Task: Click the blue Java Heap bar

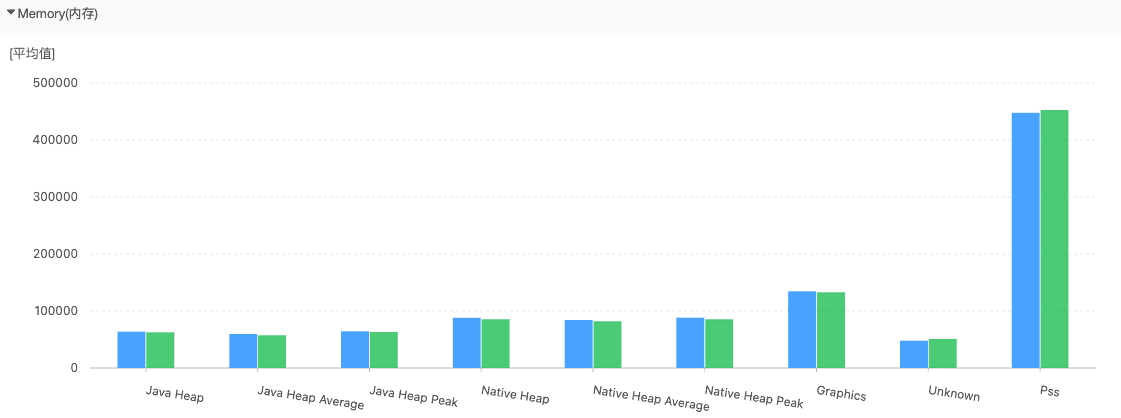Action: tap(131, 350)
